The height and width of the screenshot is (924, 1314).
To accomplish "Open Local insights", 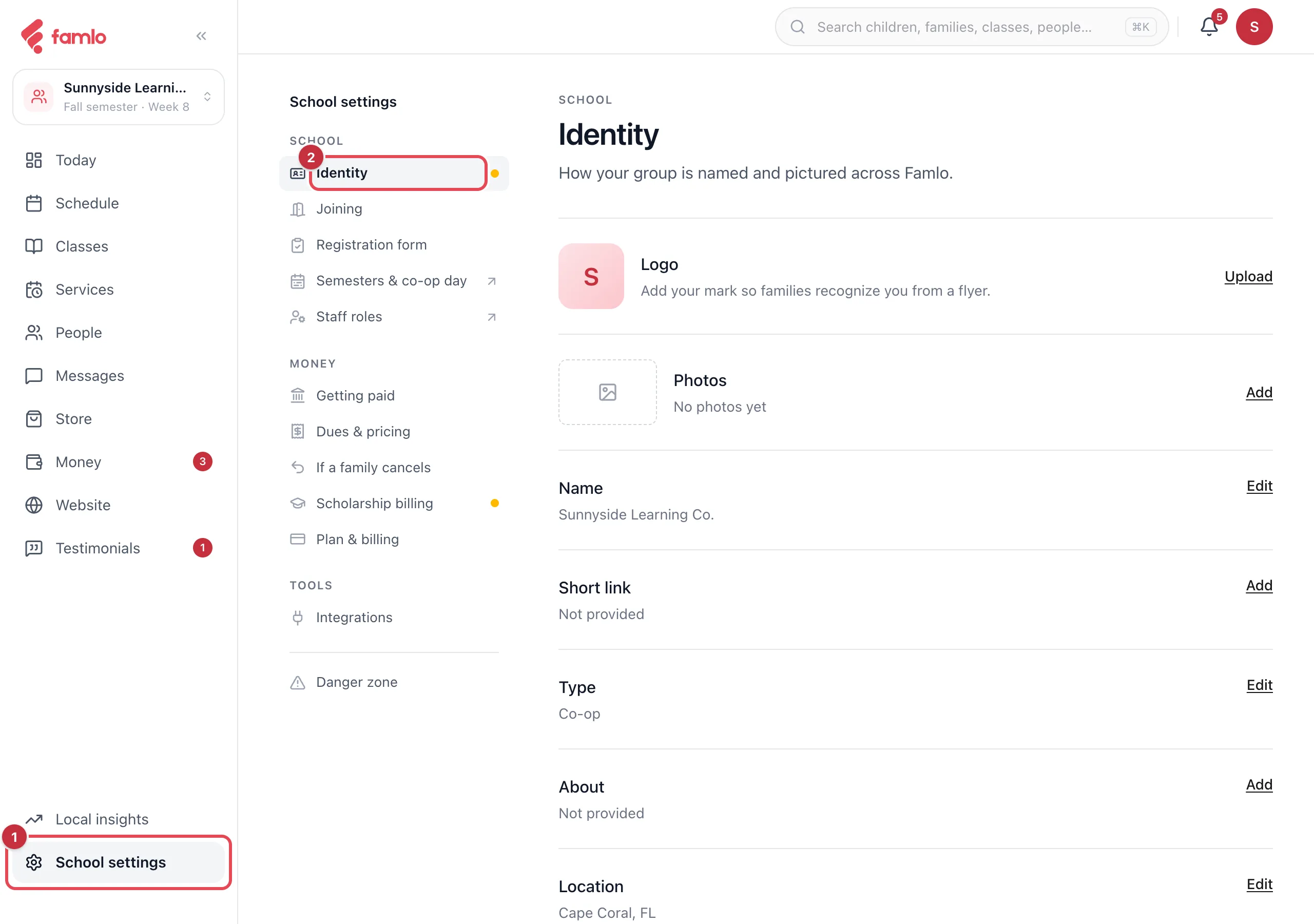I will pyautogui.click(x=119, y=819).
